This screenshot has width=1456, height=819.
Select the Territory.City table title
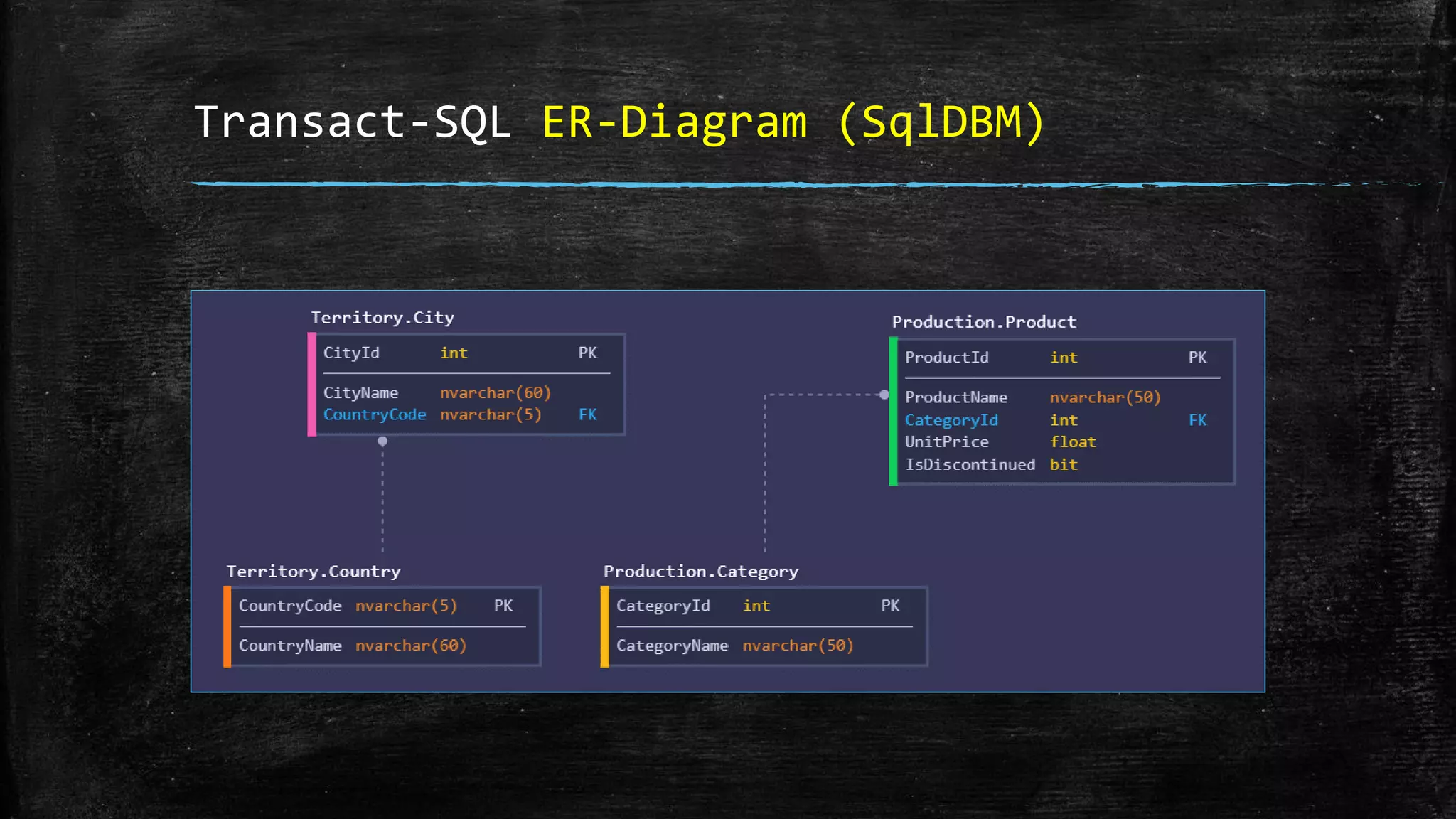(382, 318)
